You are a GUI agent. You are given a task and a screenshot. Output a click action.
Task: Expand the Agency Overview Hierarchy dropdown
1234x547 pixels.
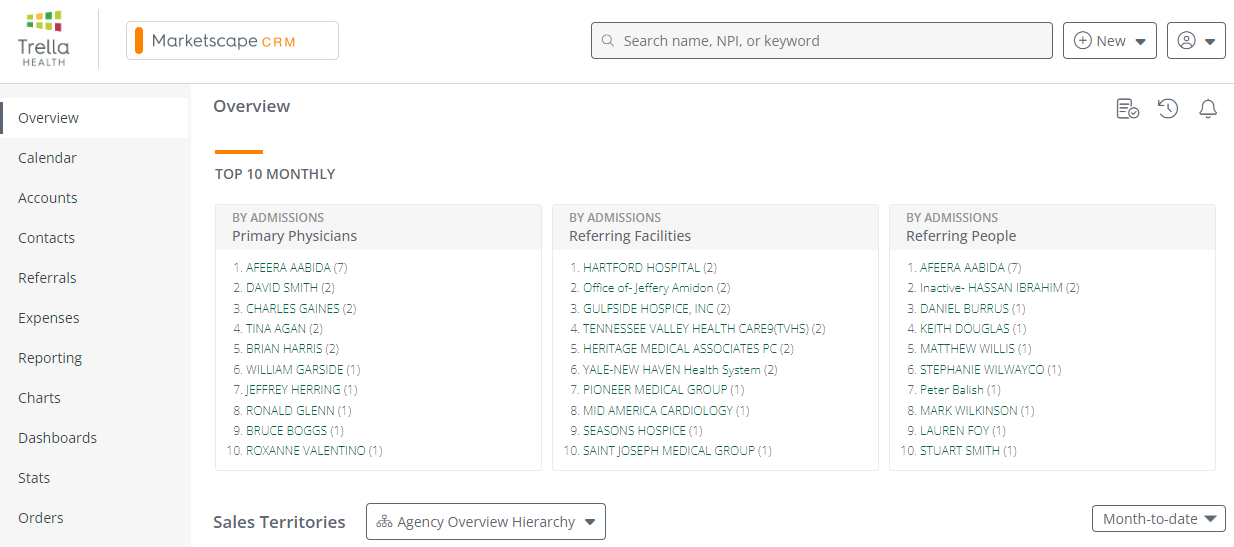tap(486, 522)
